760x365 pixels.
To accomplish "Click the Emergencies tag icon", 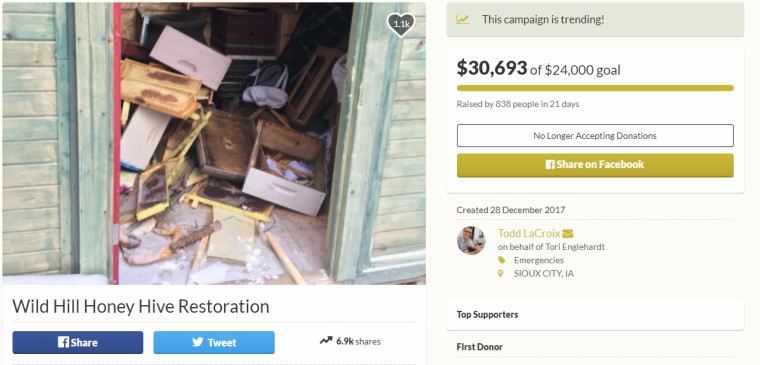I will tap(501, 260).
